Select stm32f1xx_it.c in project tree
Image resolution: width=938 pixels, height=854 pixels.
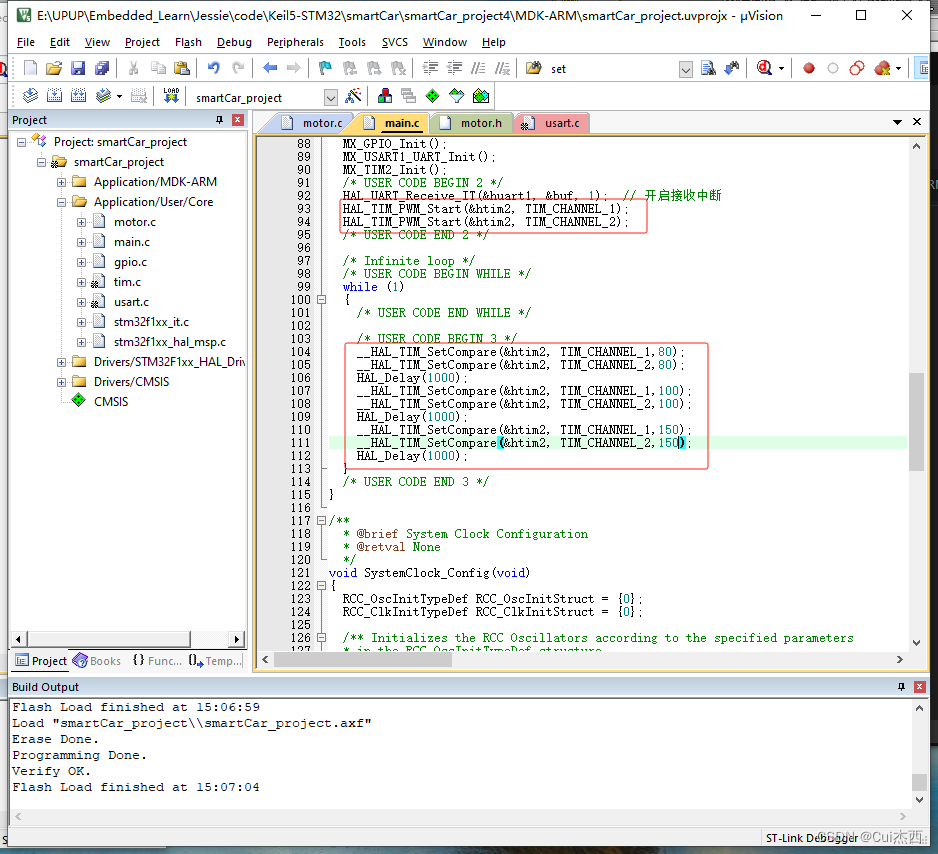[x=151, y=322]
